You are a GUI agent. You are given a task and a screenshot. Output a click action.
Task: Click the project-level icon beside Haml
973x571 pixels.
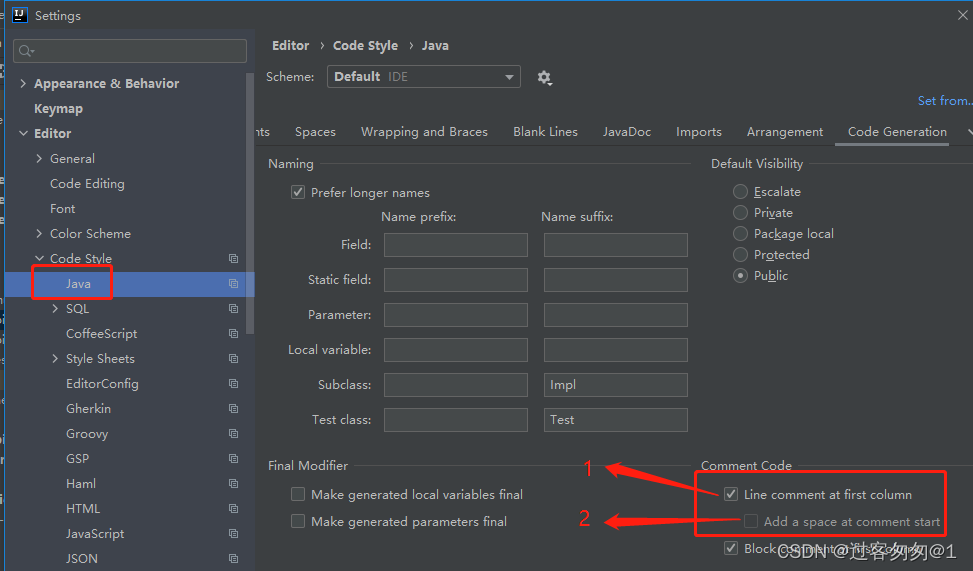point(233,483)
